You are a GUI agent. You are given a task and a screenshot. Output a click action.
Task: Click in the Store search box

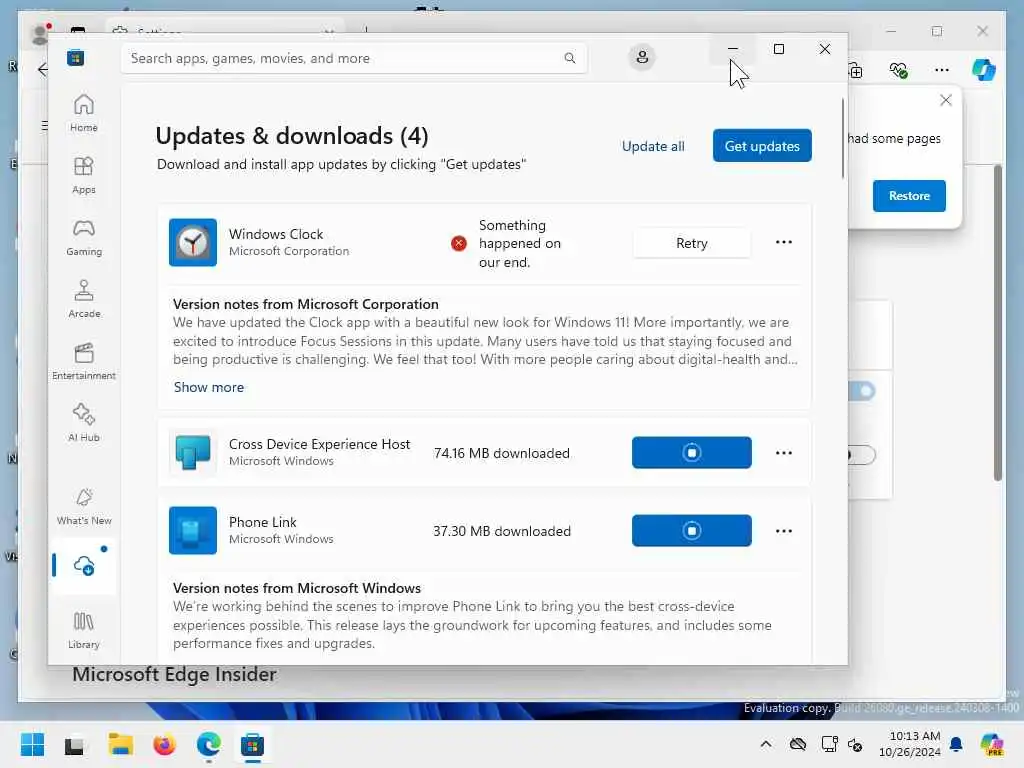(x=354, y=58)
